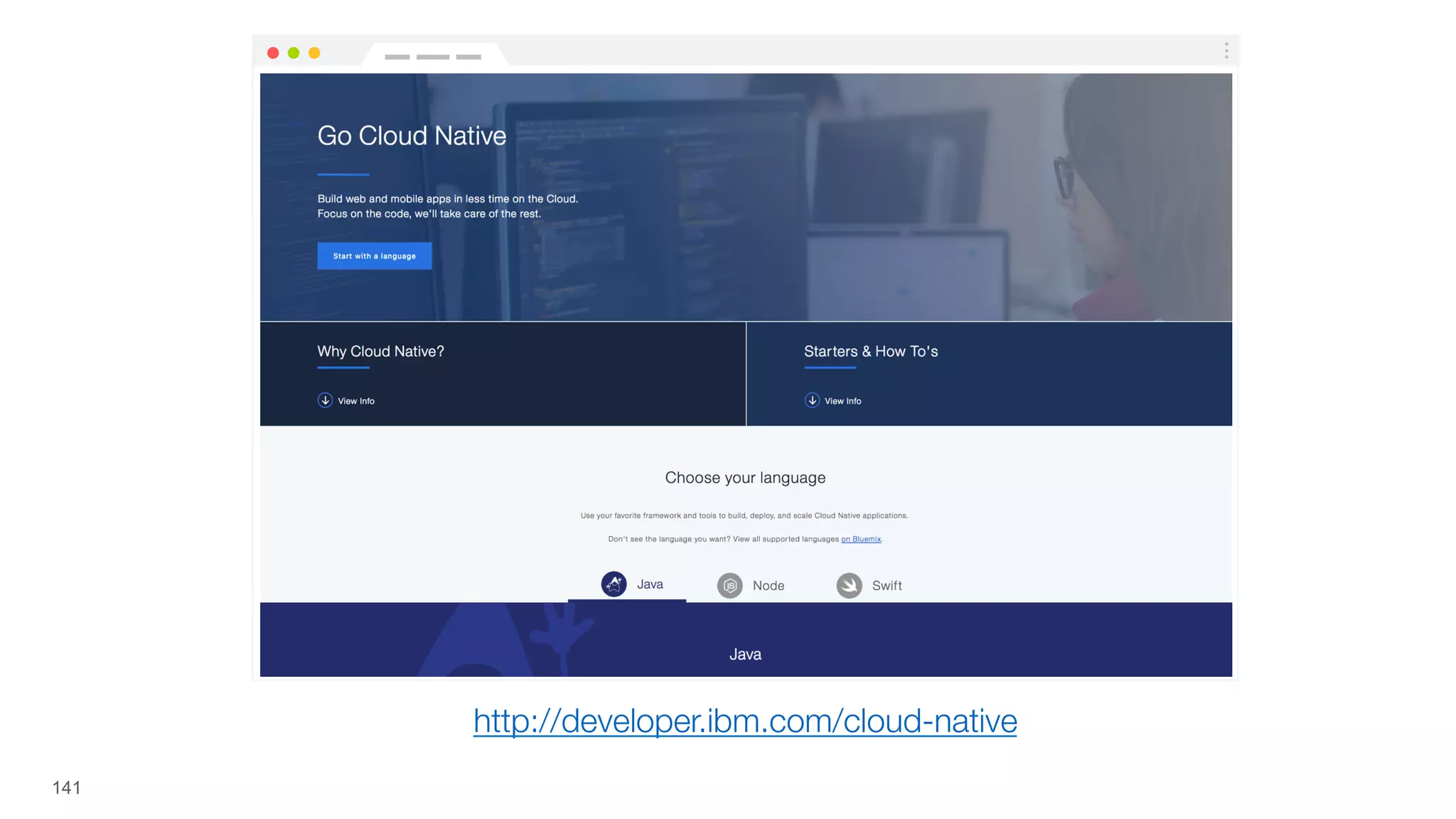Click the Why Cloud Native? heading
The height and width of the screenshot is (819, 1456).
pyautogui.click(x=380, y=351)
